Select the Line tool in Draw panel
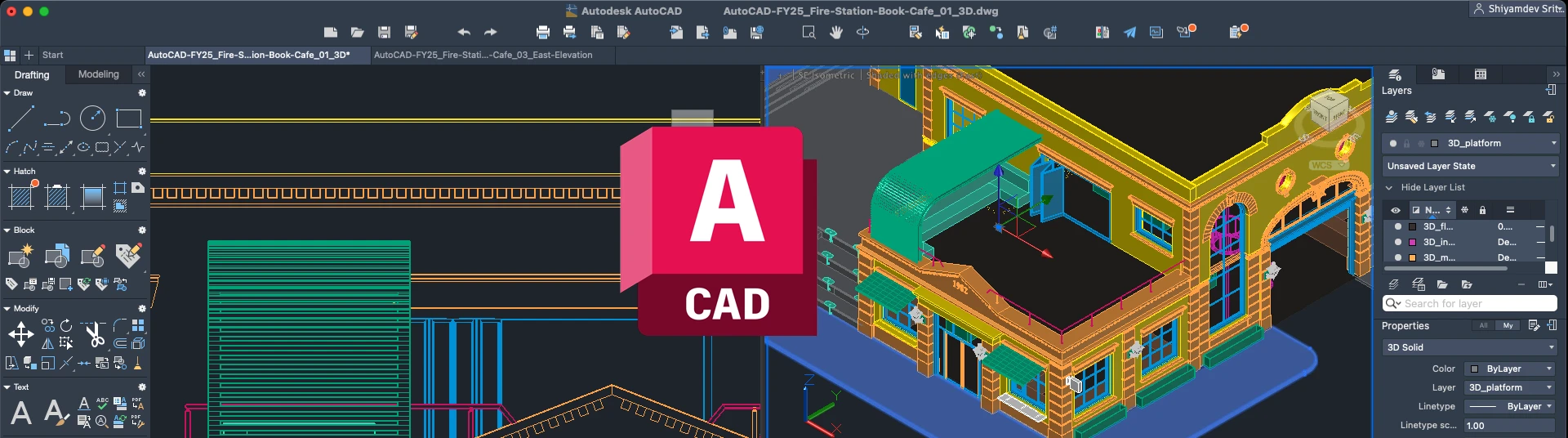Screen dimensions: 1568x438 20,118
